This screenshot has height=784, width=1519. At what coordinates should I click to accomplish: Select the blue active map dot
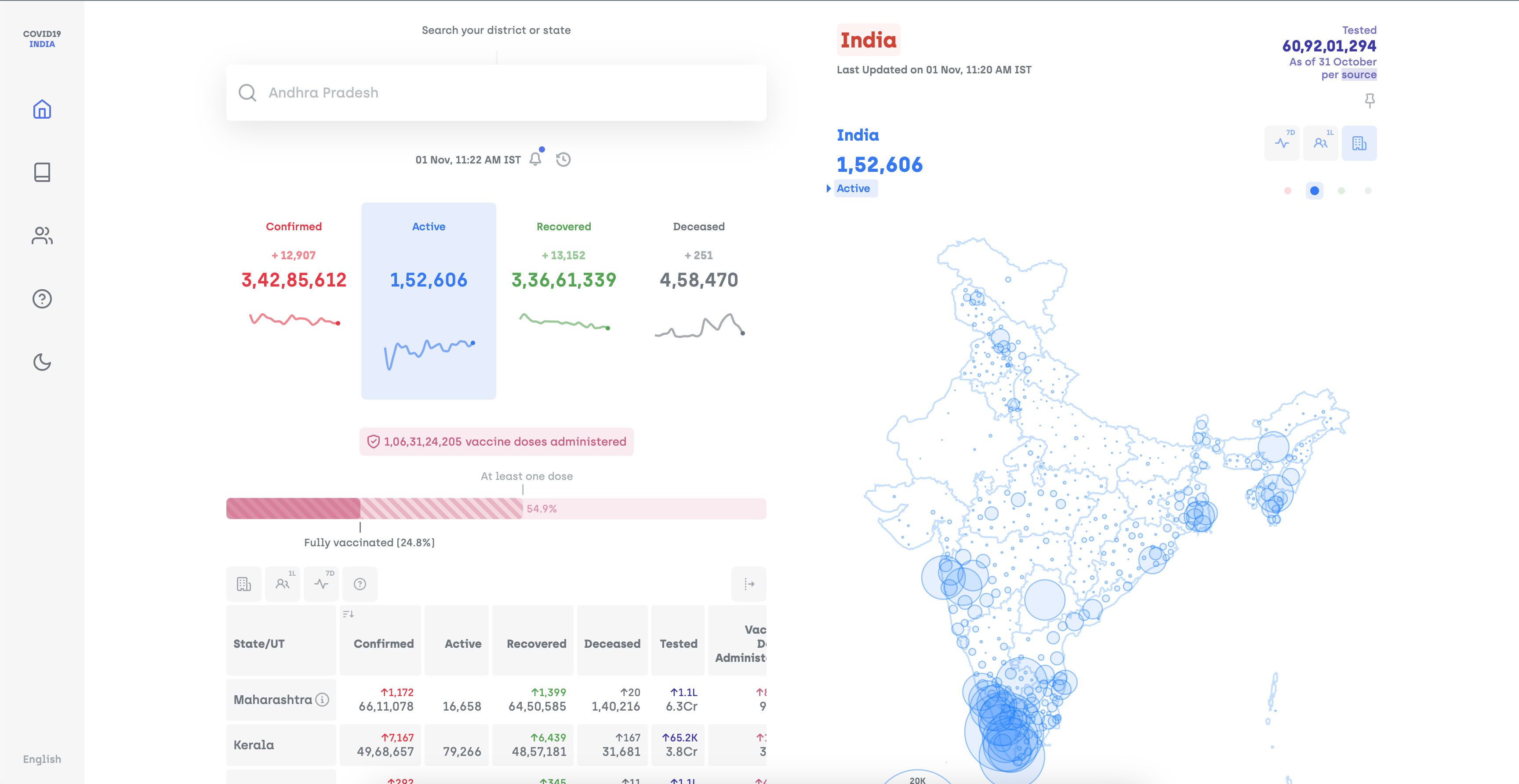coord(1314,190)
